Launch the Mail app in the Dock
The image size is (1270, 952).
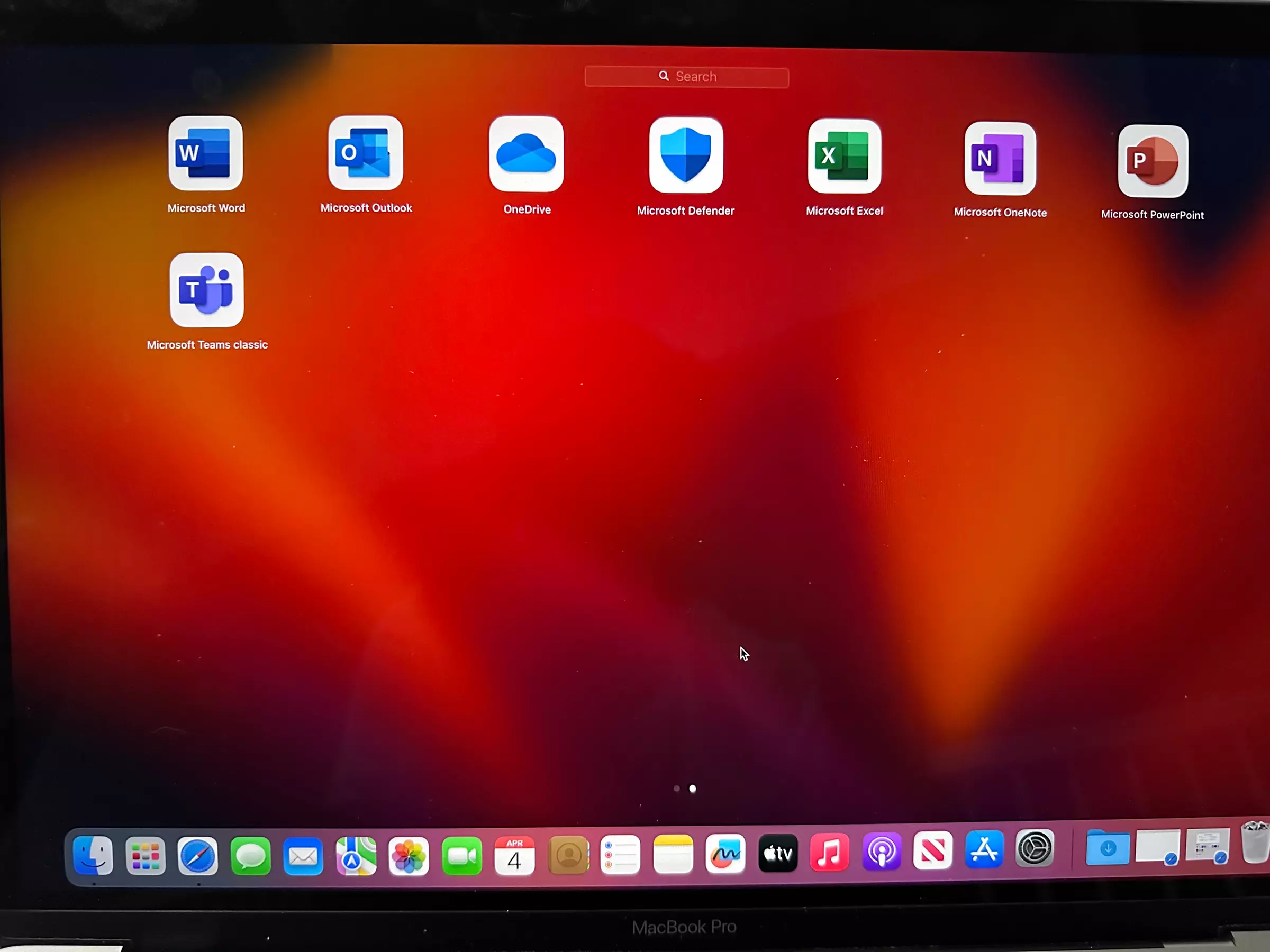pyautogui.click(x=303, y=856)
